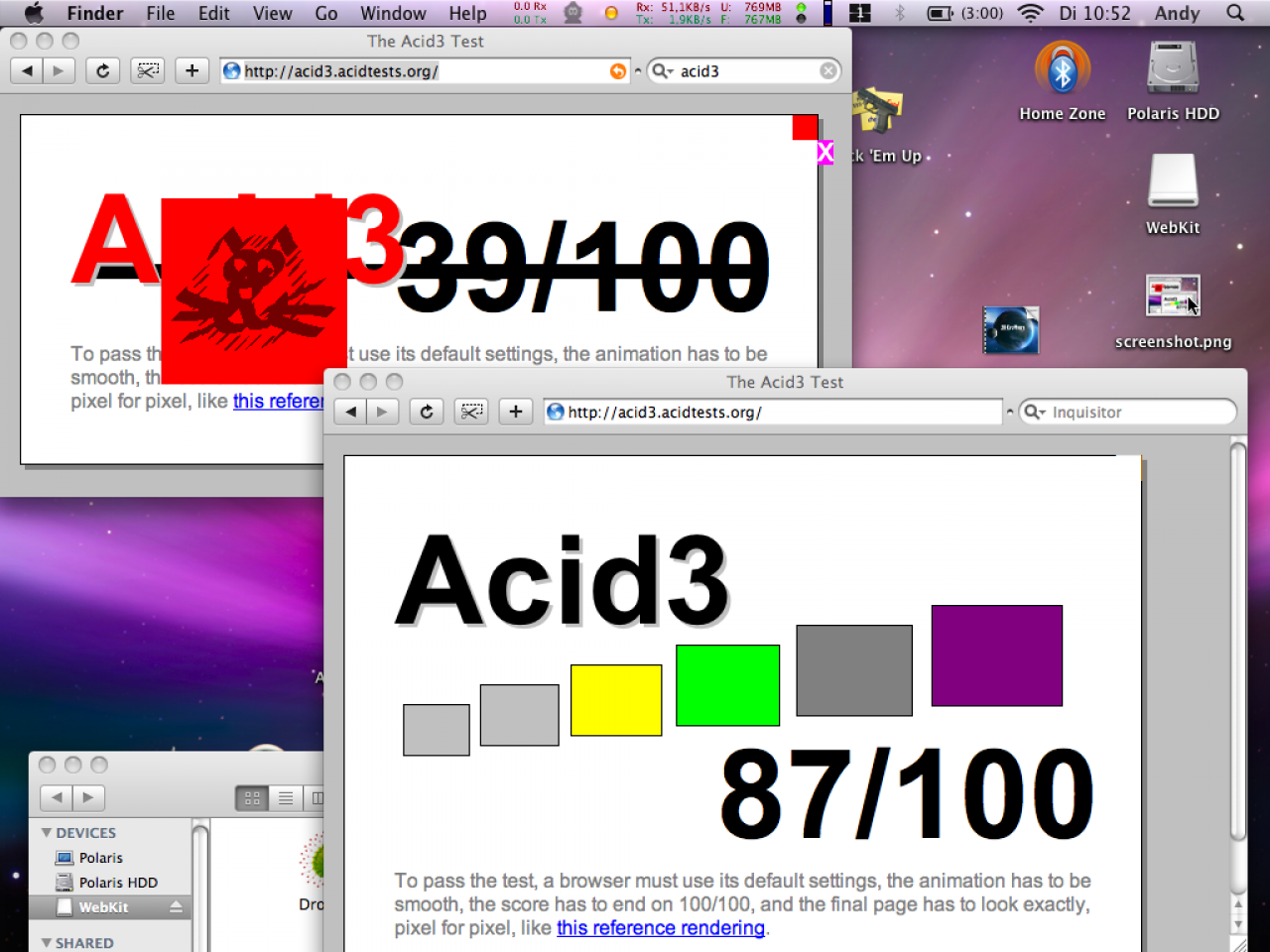Image resolution: width=1270 pixels, height=952 pixels.
Task: Select screenshot.png file on desktop
Action: (1173, 311)
